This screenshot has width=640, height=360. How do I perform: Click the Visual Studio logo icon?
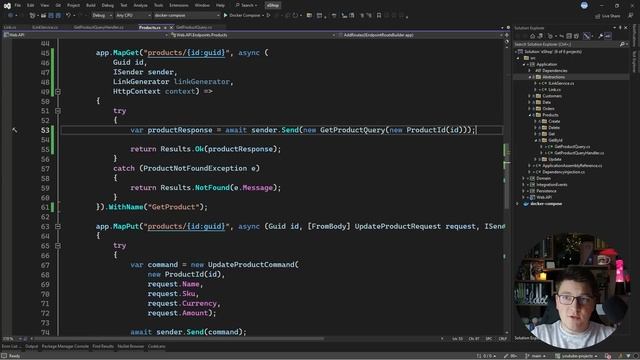pos(7,5)
